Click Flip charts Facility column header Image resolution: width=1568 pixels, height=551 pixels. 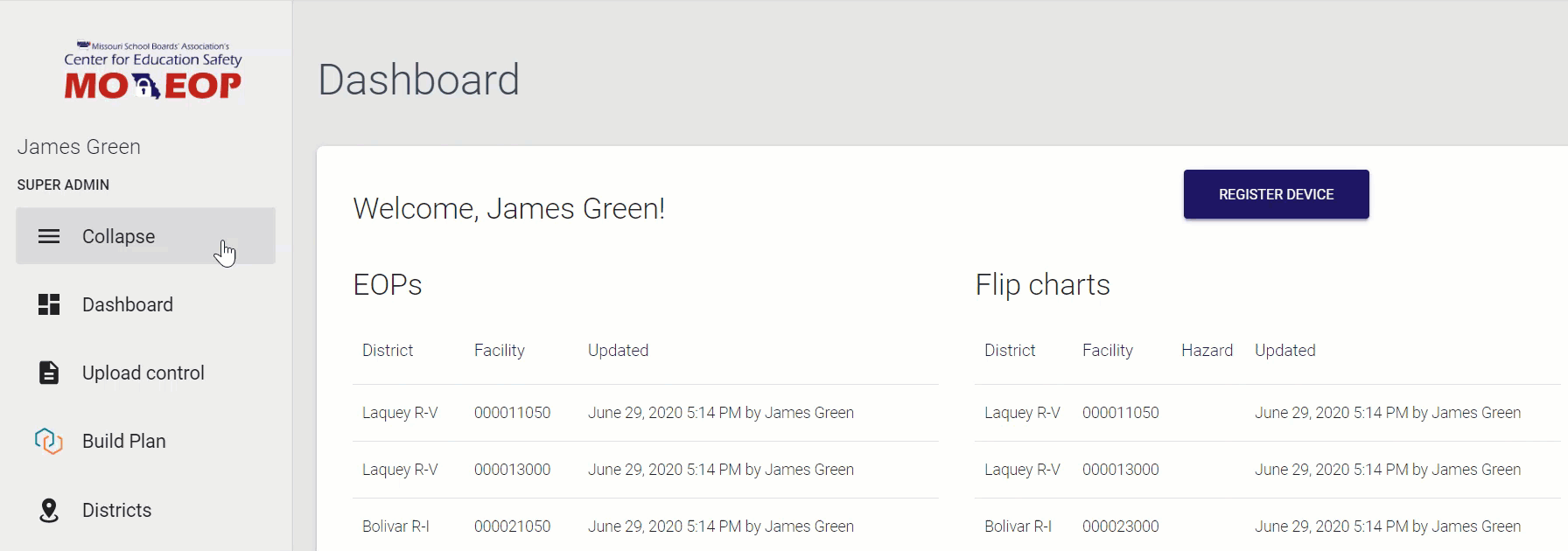tap(1107, 351)
